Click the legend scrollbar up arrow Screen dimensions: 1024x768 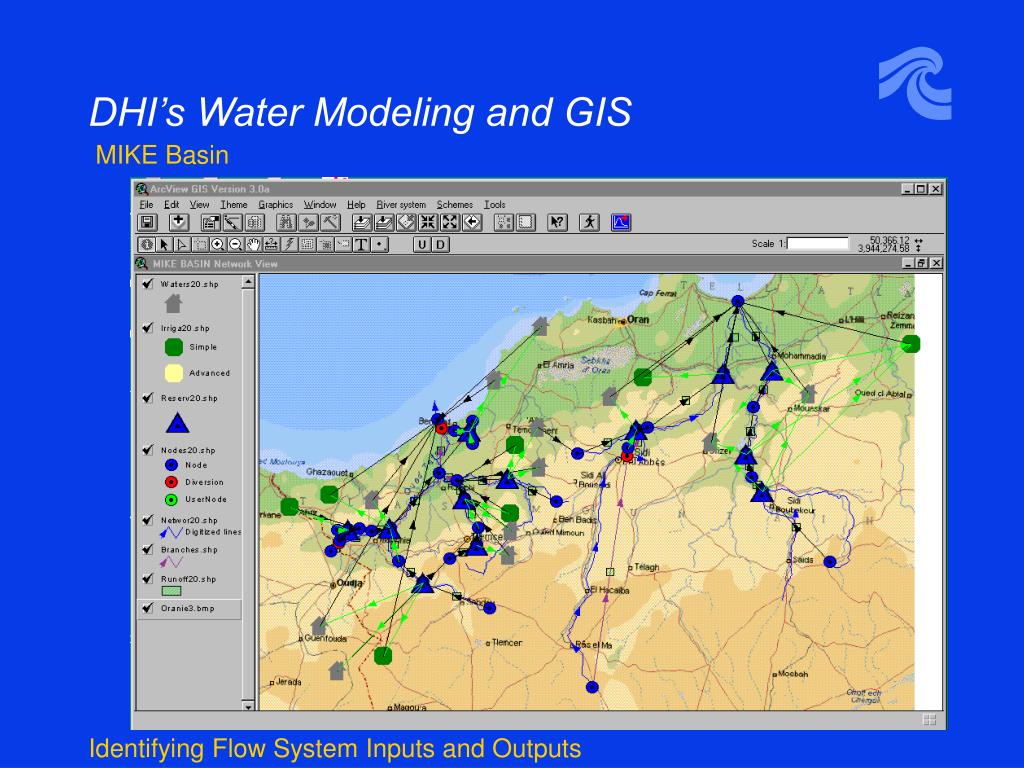tap(248, 282)
